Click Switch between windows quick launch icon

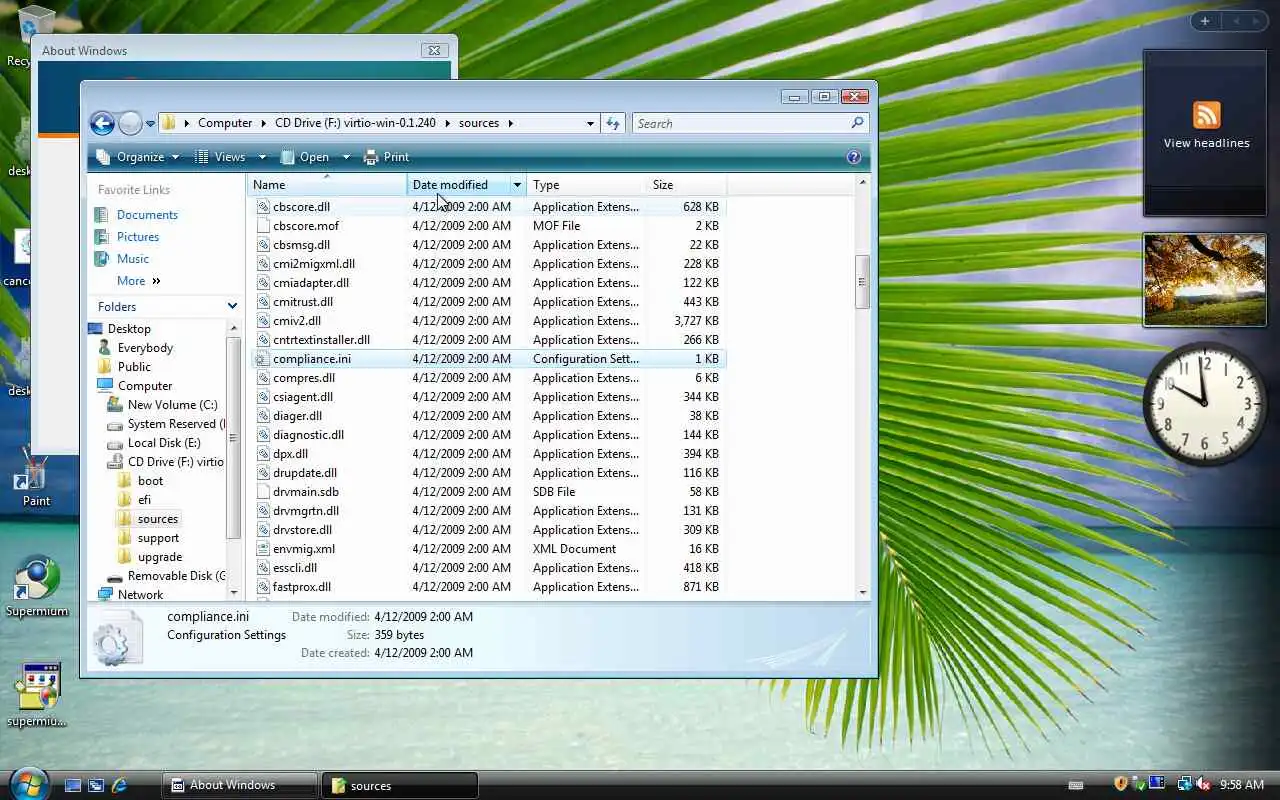point(96,786)
